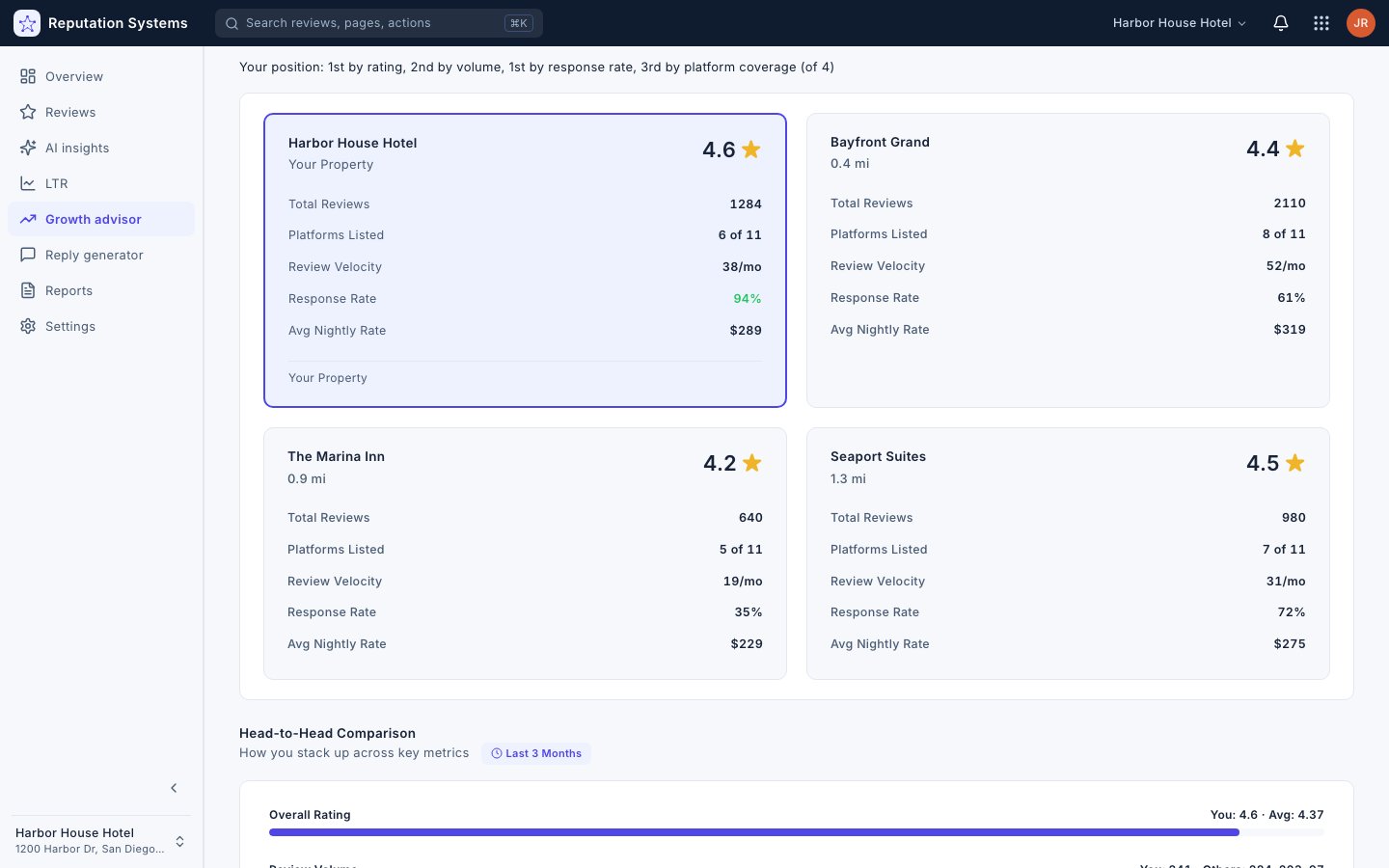Click the LTR chart icon

(28, 183)
